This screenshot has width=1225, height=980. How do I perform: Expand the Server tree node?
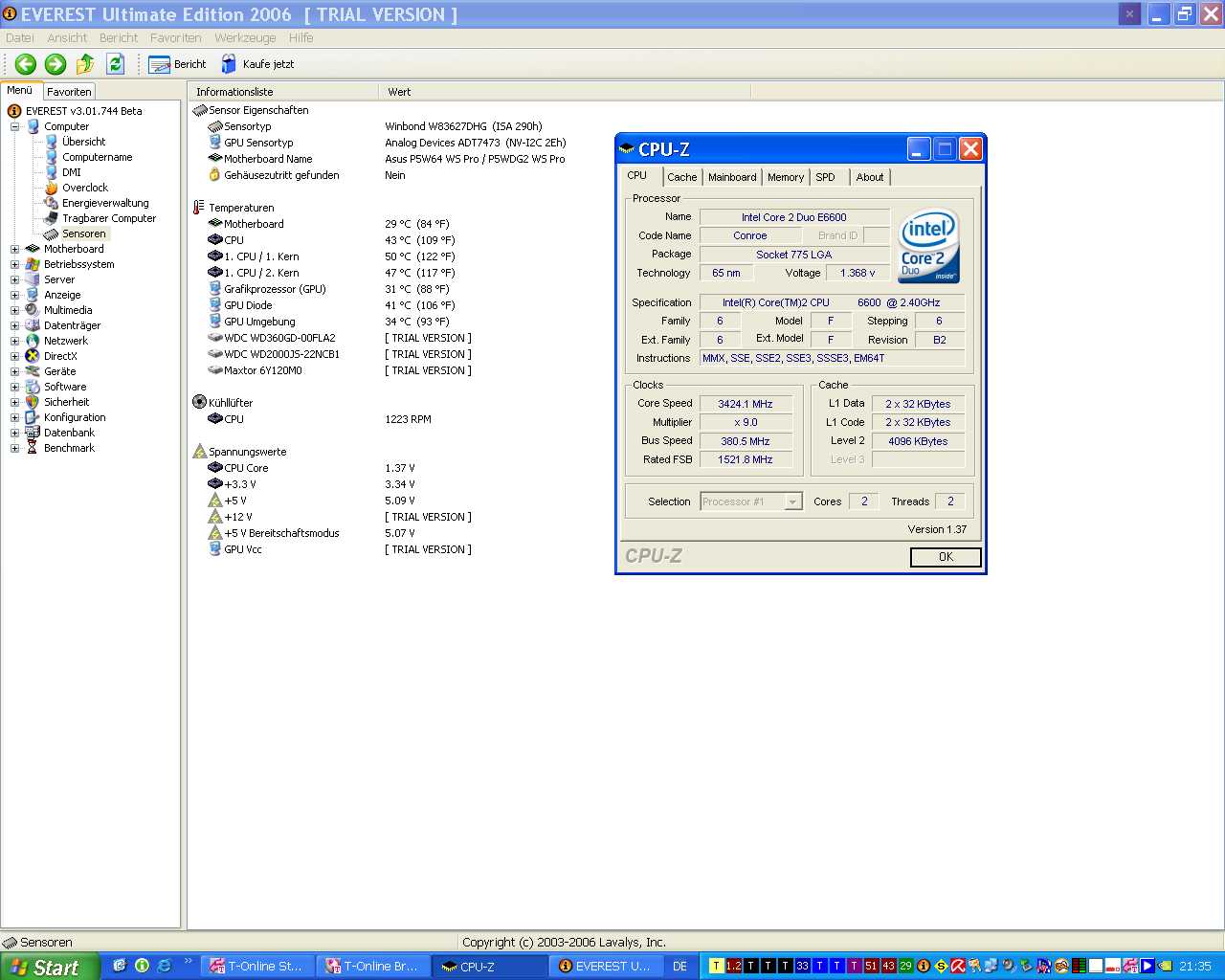[x=14, y=279]
